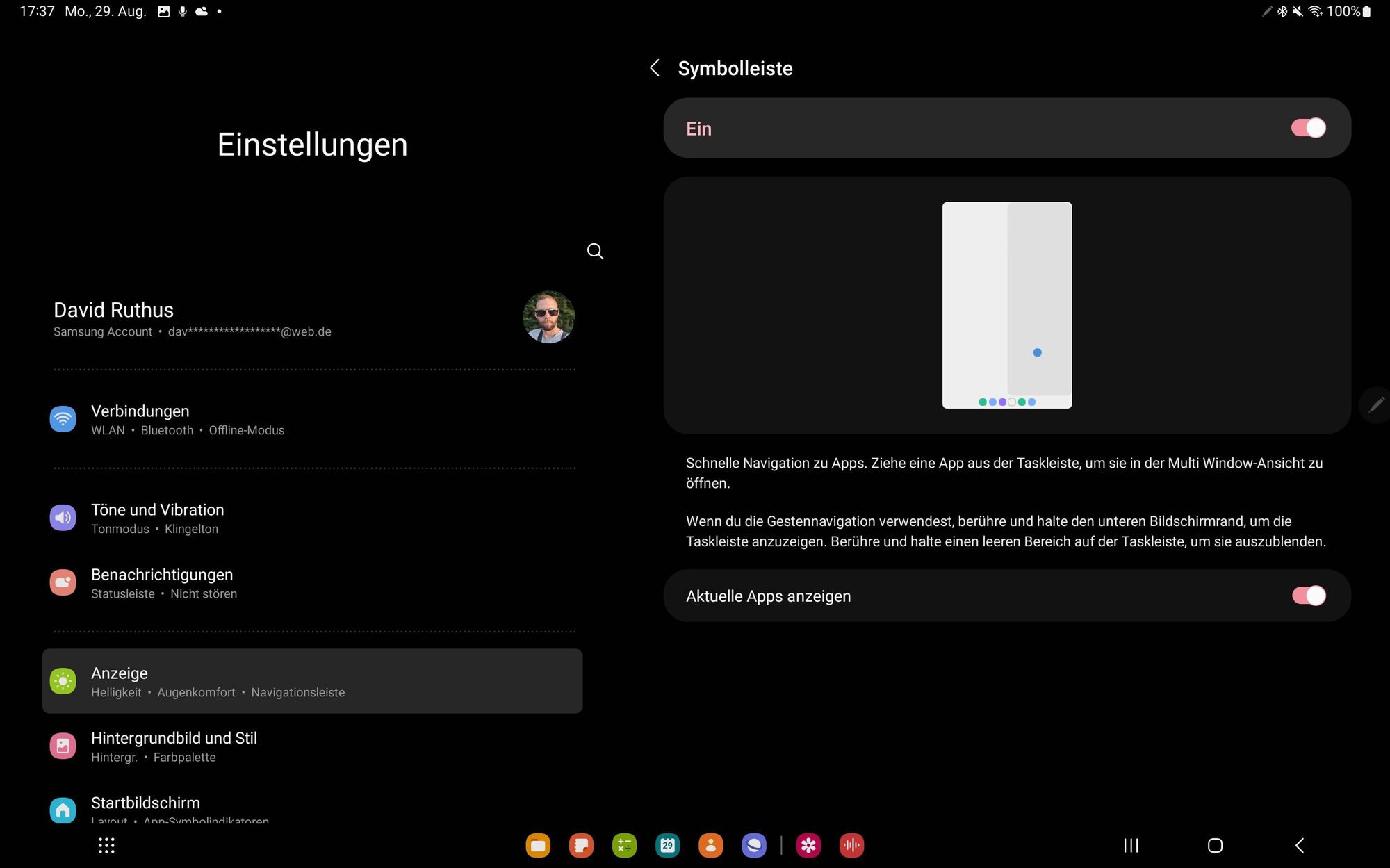This screenshot has width=1390, height=868.
Task: Open Töne und Vibration settings
Action: click(312, 518)
